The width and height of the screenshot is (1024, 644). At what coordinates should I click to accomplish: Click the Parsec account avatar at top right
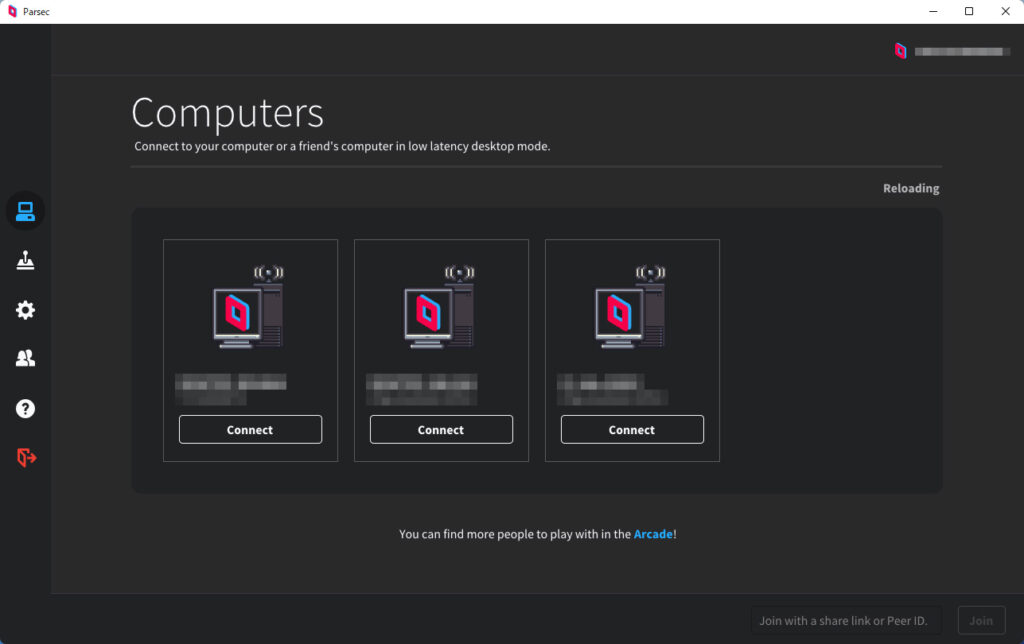coord(900,51)
